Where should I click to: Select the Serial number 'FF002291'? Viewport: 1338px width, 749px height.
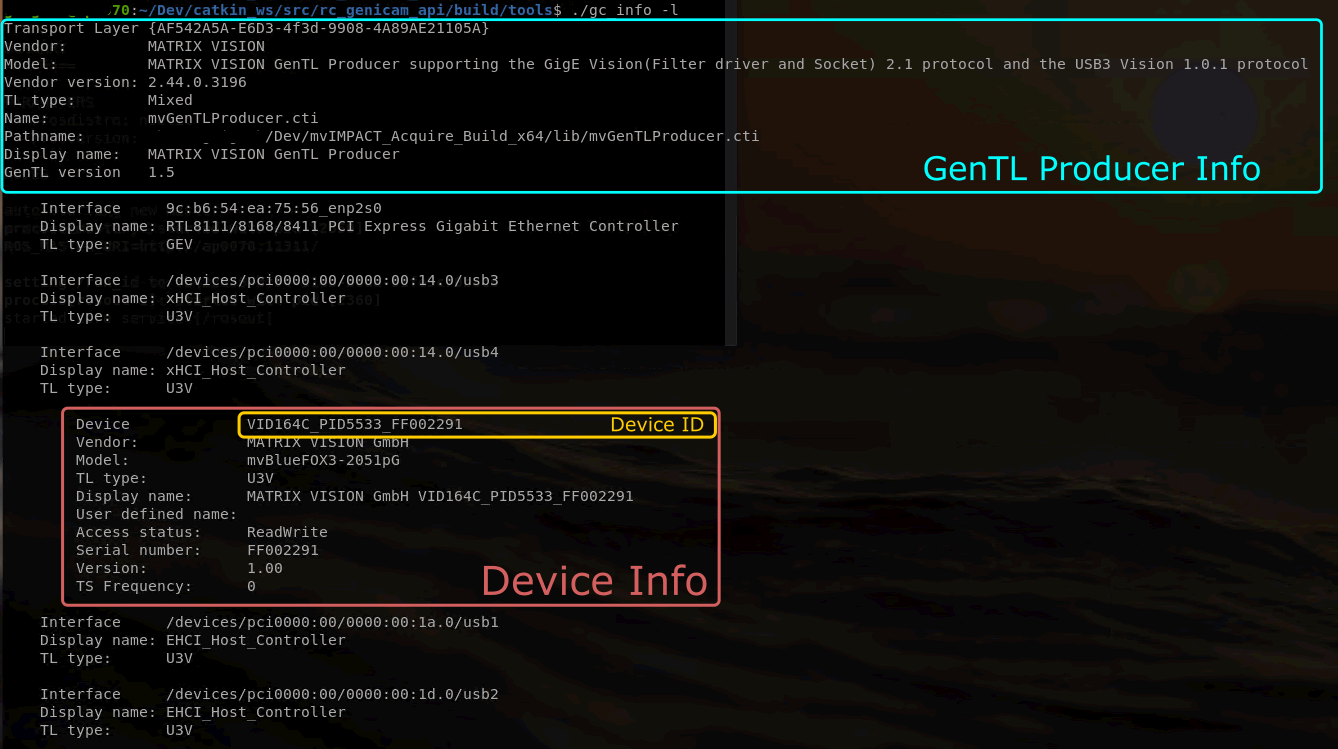283,550
